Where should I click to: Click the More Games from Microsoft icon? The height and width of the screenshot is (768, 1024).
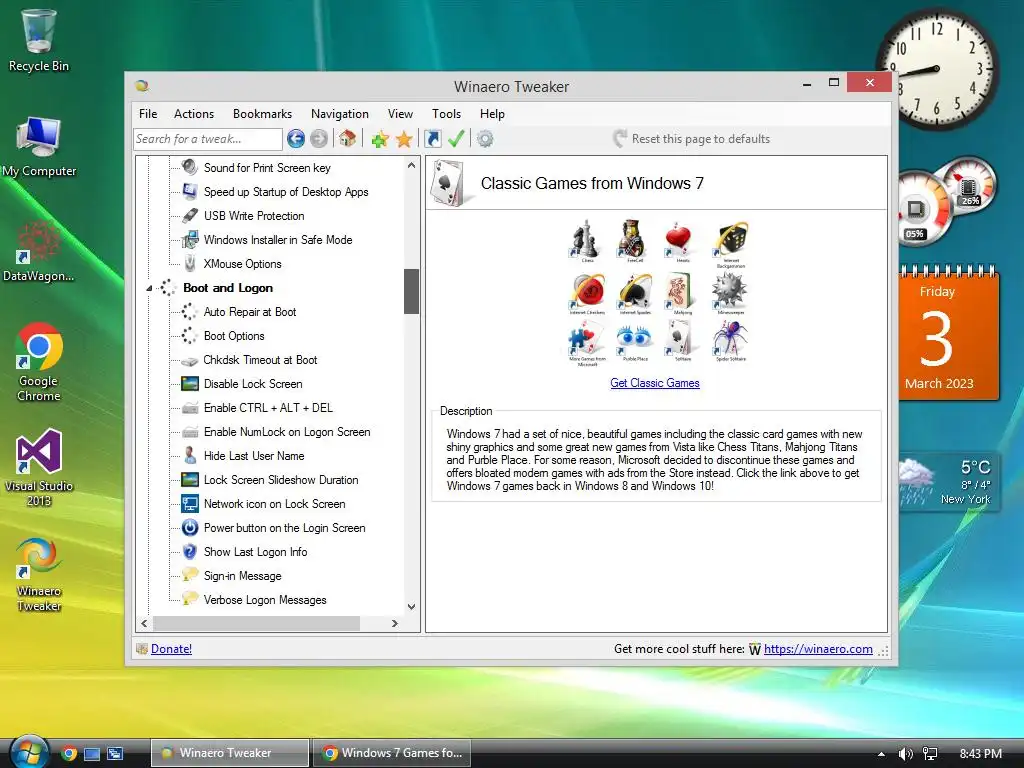586,345
